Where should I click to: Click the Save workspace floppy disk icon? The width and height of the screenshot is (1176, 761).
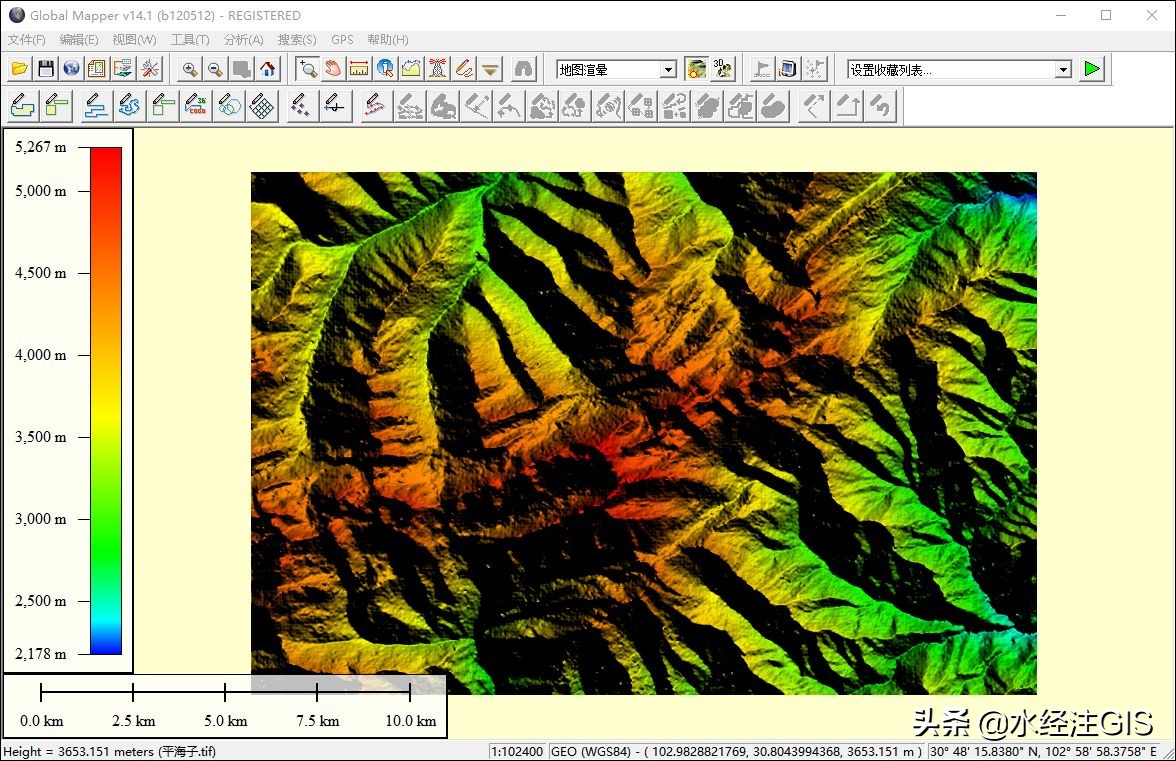(x=46, y=69)
